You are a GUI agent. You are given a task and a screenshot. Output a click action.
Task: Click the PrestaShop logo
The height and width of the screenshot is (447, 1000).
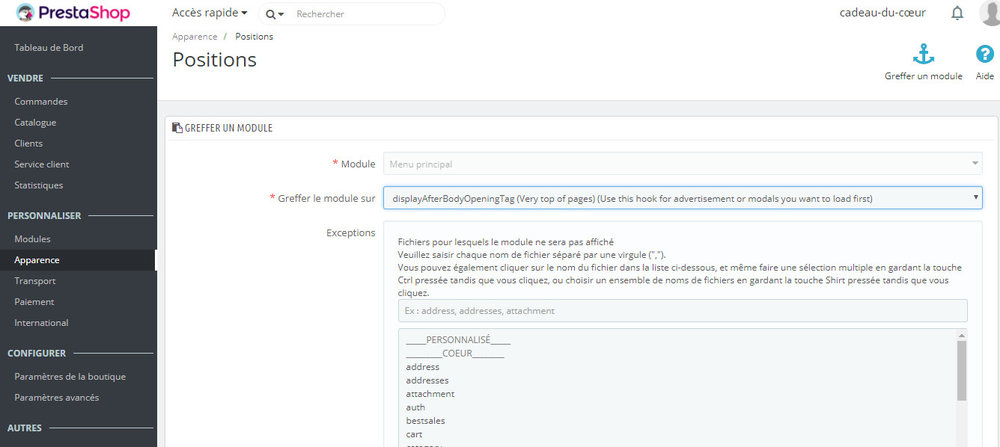click(73, 13)
